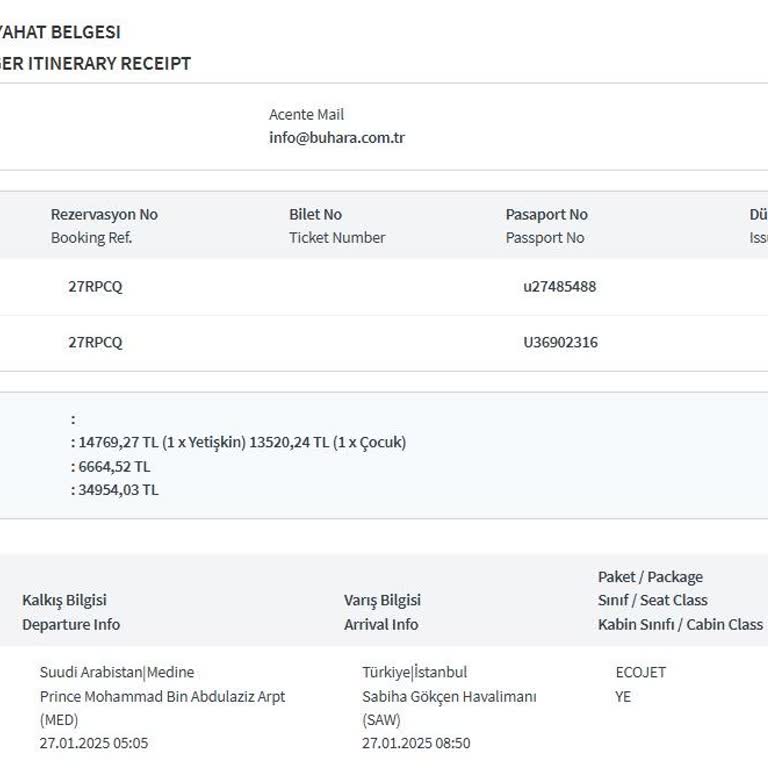Select the Bilet No column header
Screen dimensions: 768x768
tap(315, 214)
